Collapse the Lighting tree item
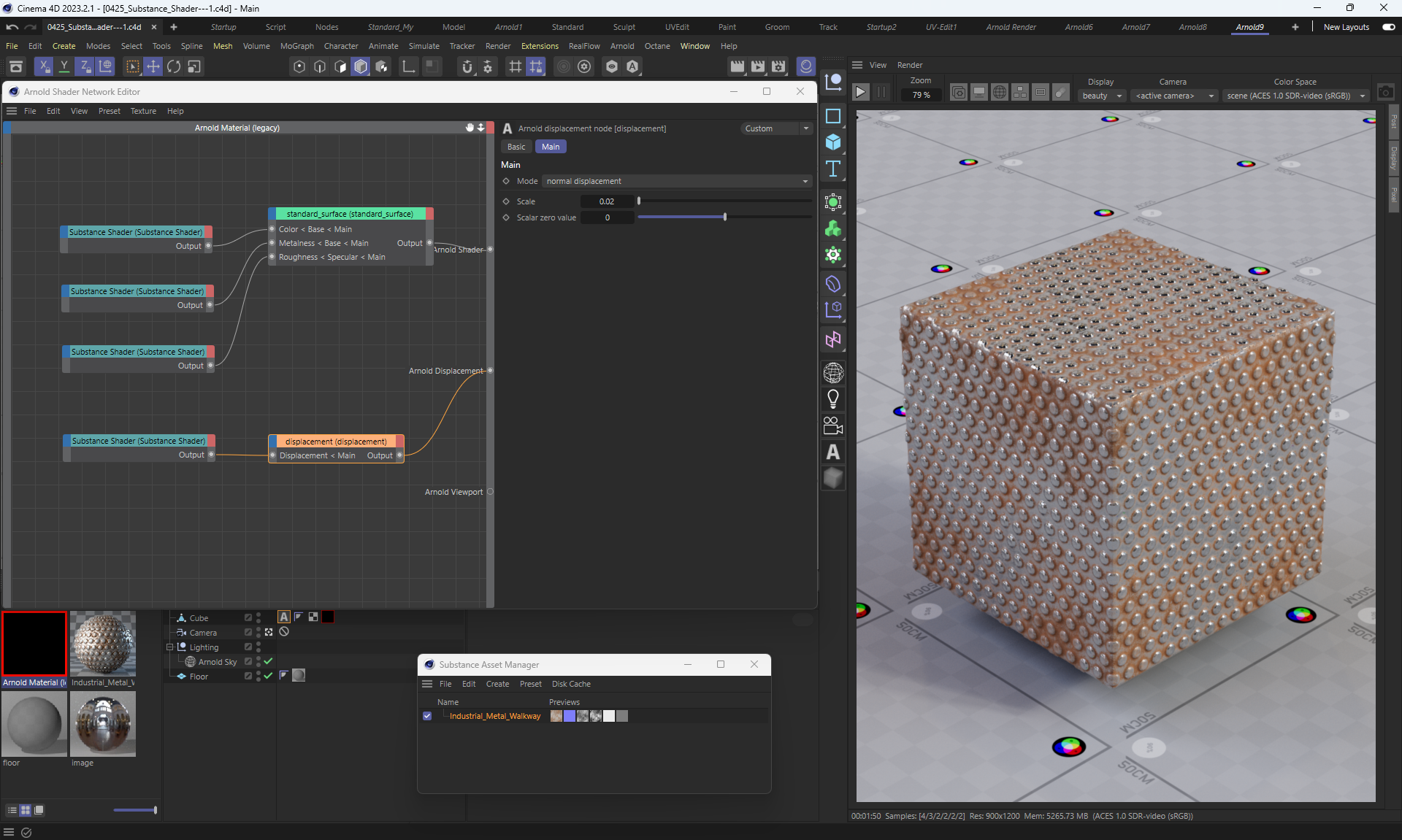This screenshot has width=1402, height=840. coord(170,647)
